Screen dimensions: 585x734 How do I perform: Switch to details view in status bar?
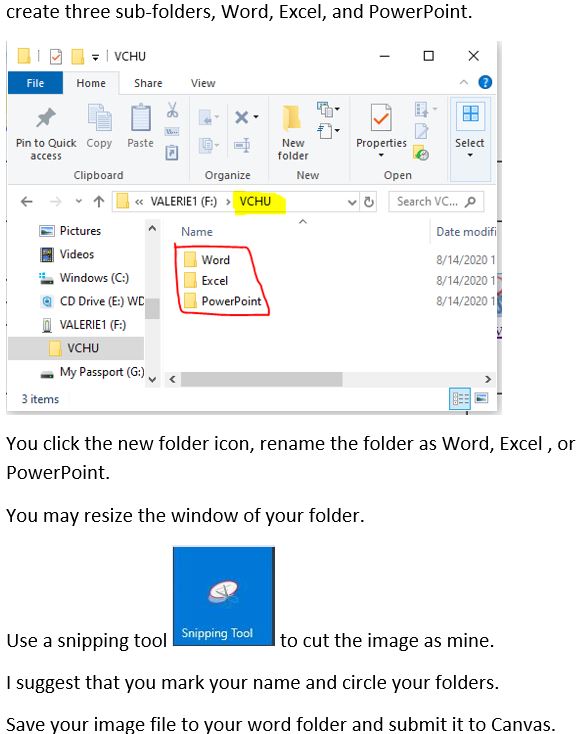click(460, 399)
